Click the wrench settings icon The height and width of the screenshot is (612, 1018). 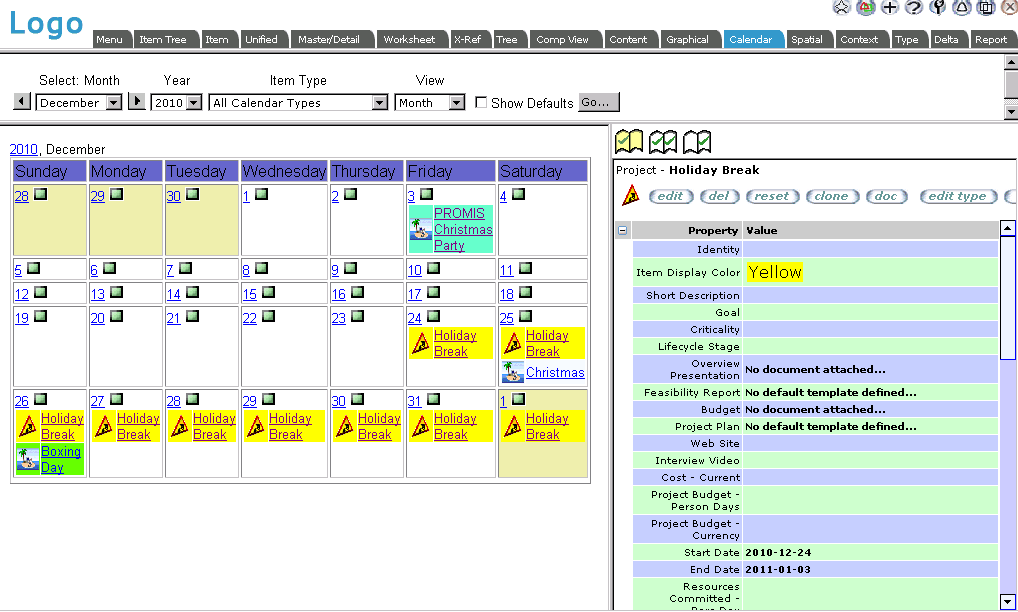tap(937, 8)
